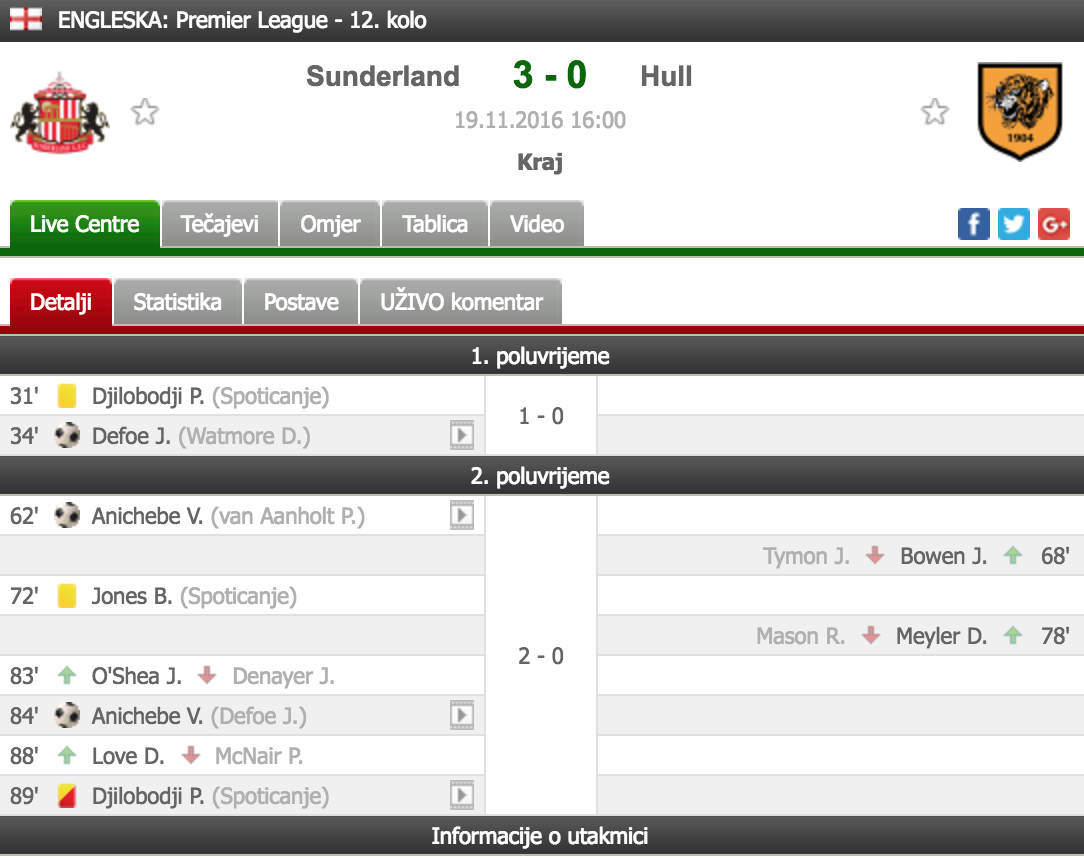This screenshot has height=858, width=1084.
Task: Open the UŽIVO komentar tab
Action: 461,302
